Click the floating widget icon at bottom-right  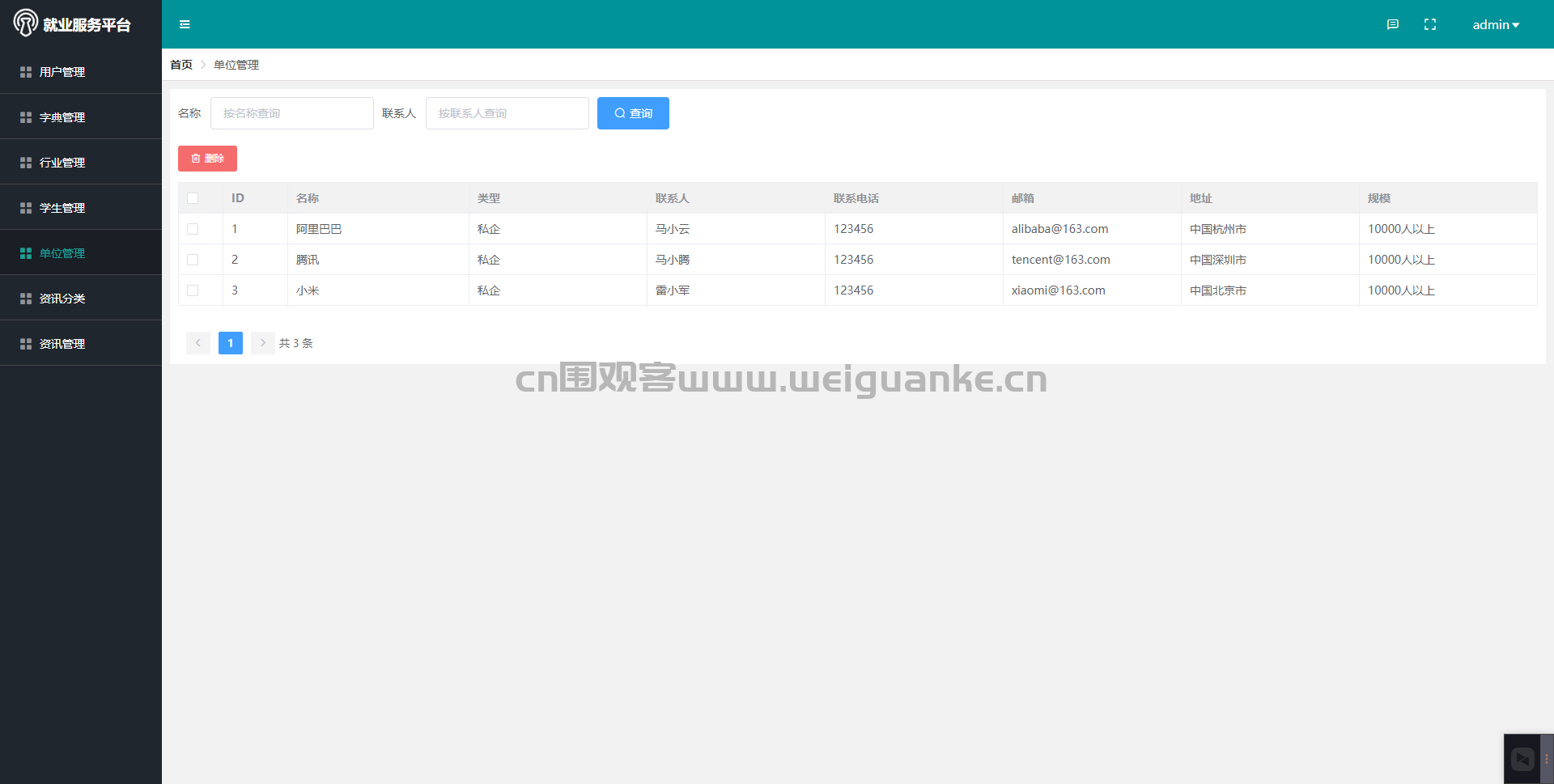[1522, 759]
